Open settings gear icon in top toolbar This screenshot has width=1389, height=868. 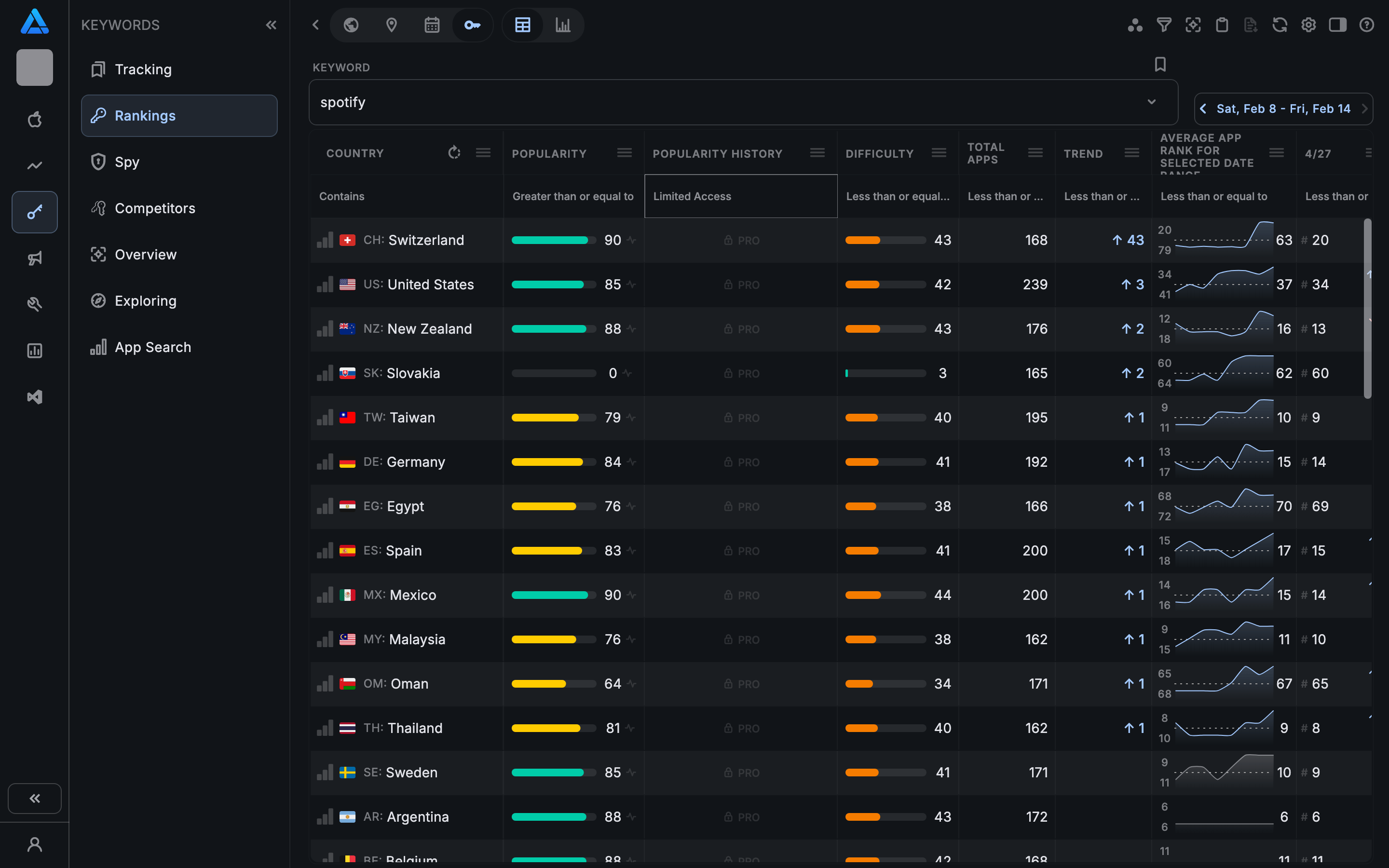1308,25
